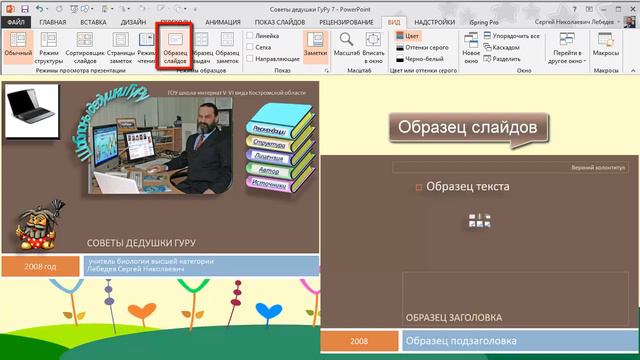Click the PowerPoint application icon
Viewport: 640px width, 360px height.
[x=10, y=9]
